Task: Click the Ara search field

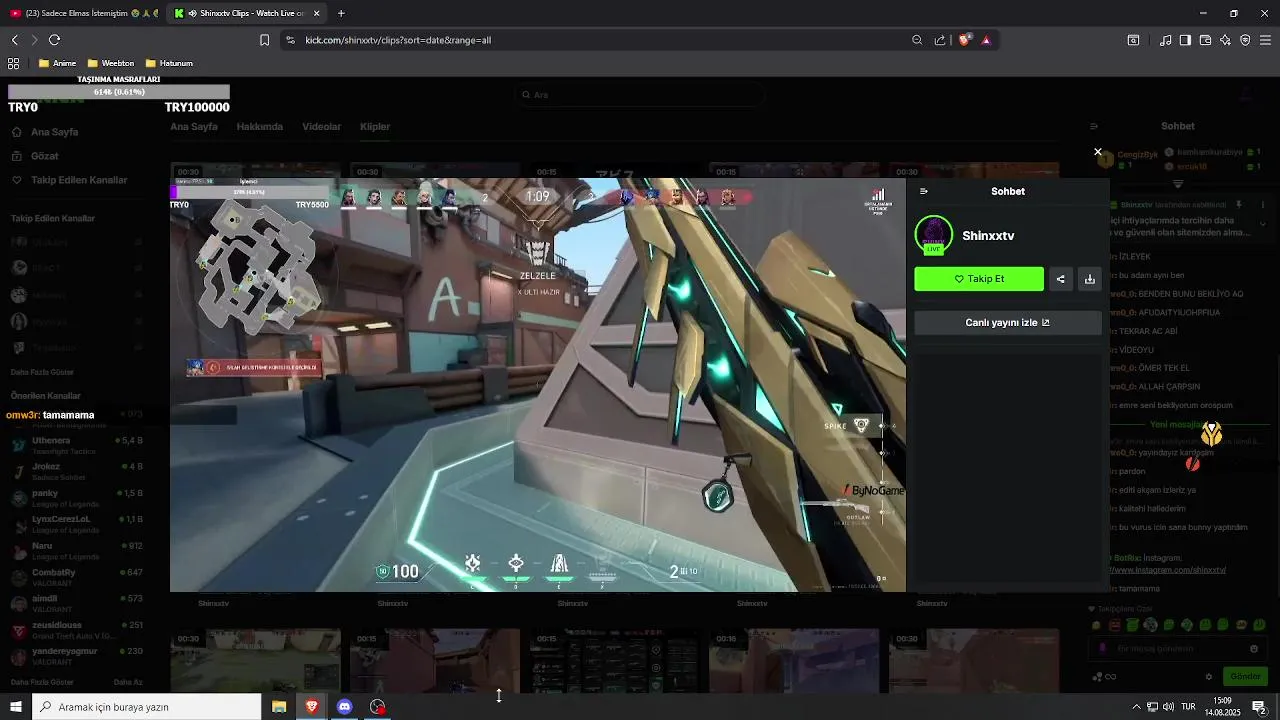Action: (x=640, y=95)
